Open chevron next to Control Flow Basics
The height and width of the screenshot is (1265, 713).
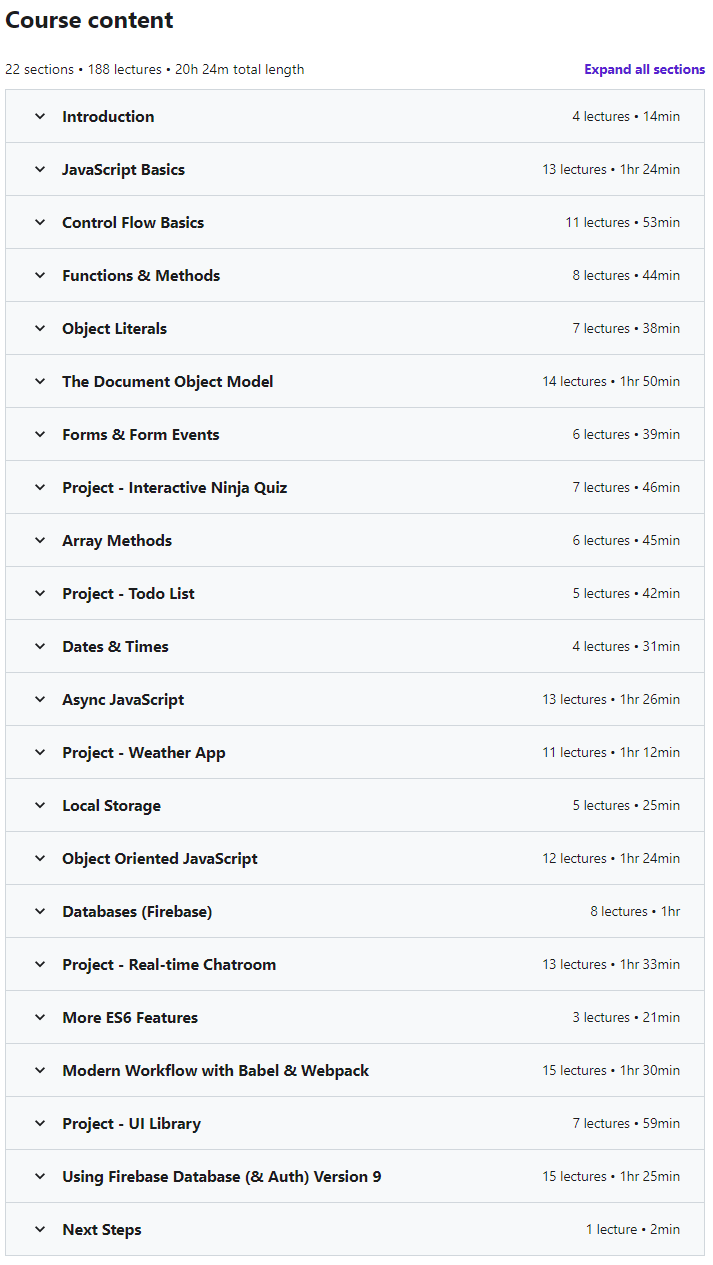(40, 222)
